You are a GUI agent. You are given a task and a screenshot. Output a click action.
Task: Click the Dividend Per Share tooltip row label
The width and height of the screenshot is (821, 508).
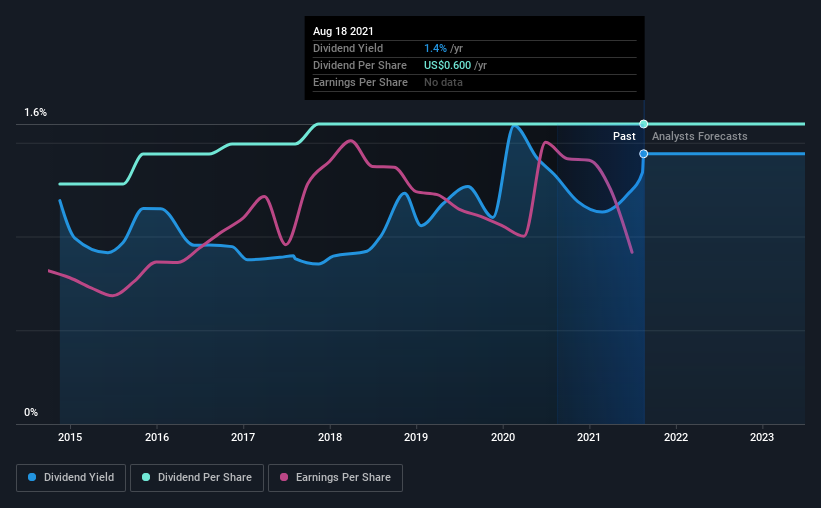point(360,65)
